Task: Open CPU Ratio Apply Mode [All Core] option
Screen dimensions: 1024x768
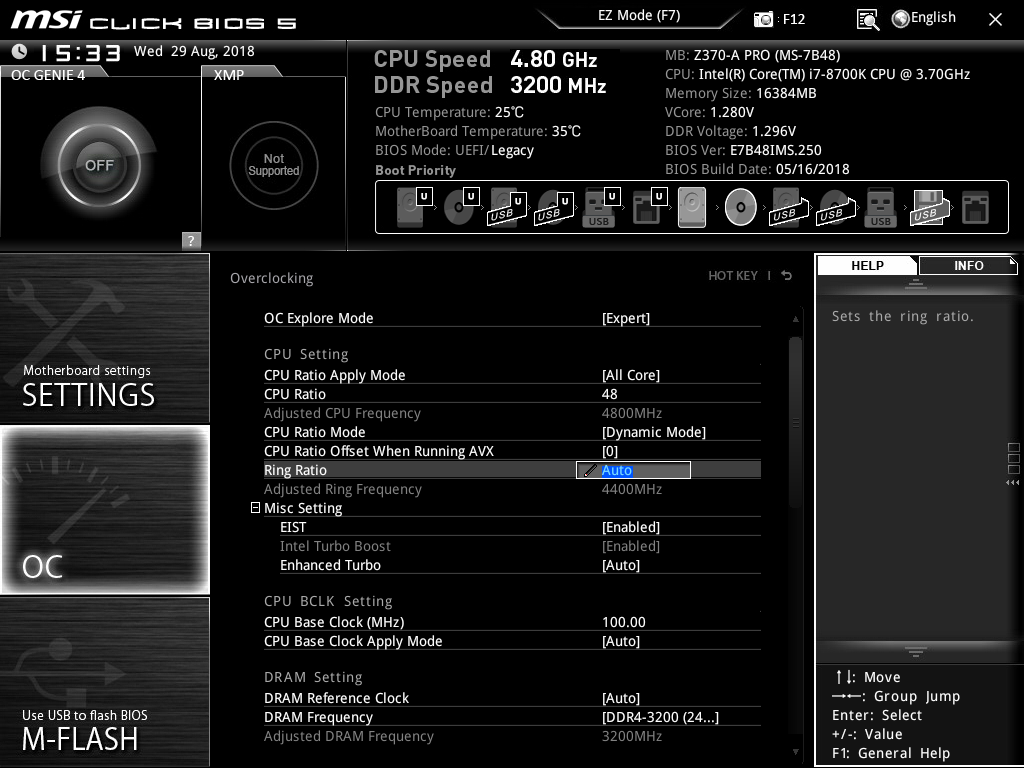Action: click(x=631, y=375)
